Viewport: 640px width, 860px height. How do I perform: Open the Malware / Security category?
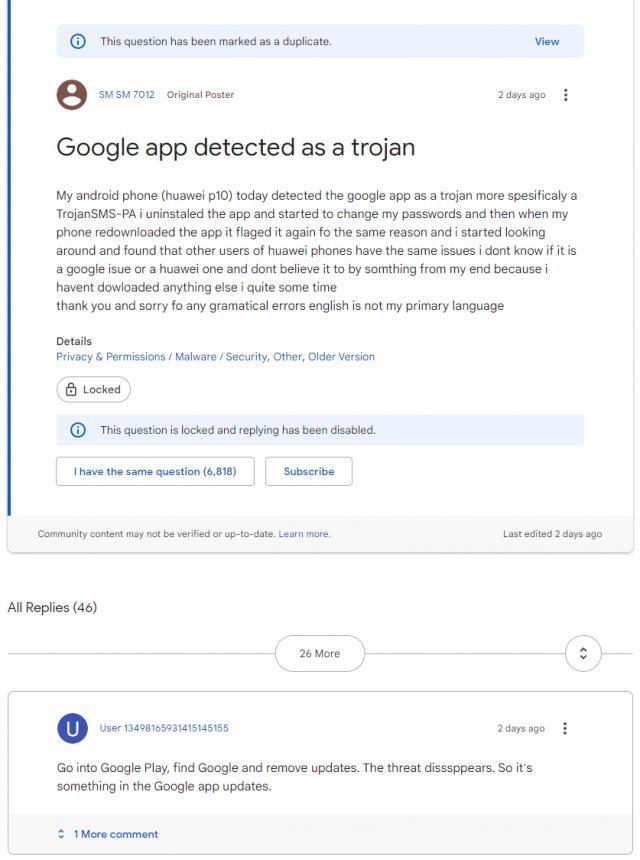[x=222, y=354]
